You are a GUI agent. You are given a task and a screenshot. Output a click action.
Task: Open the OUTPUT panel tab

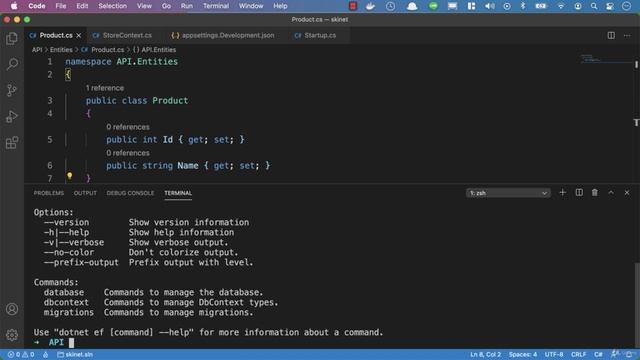tap(85, 193)
